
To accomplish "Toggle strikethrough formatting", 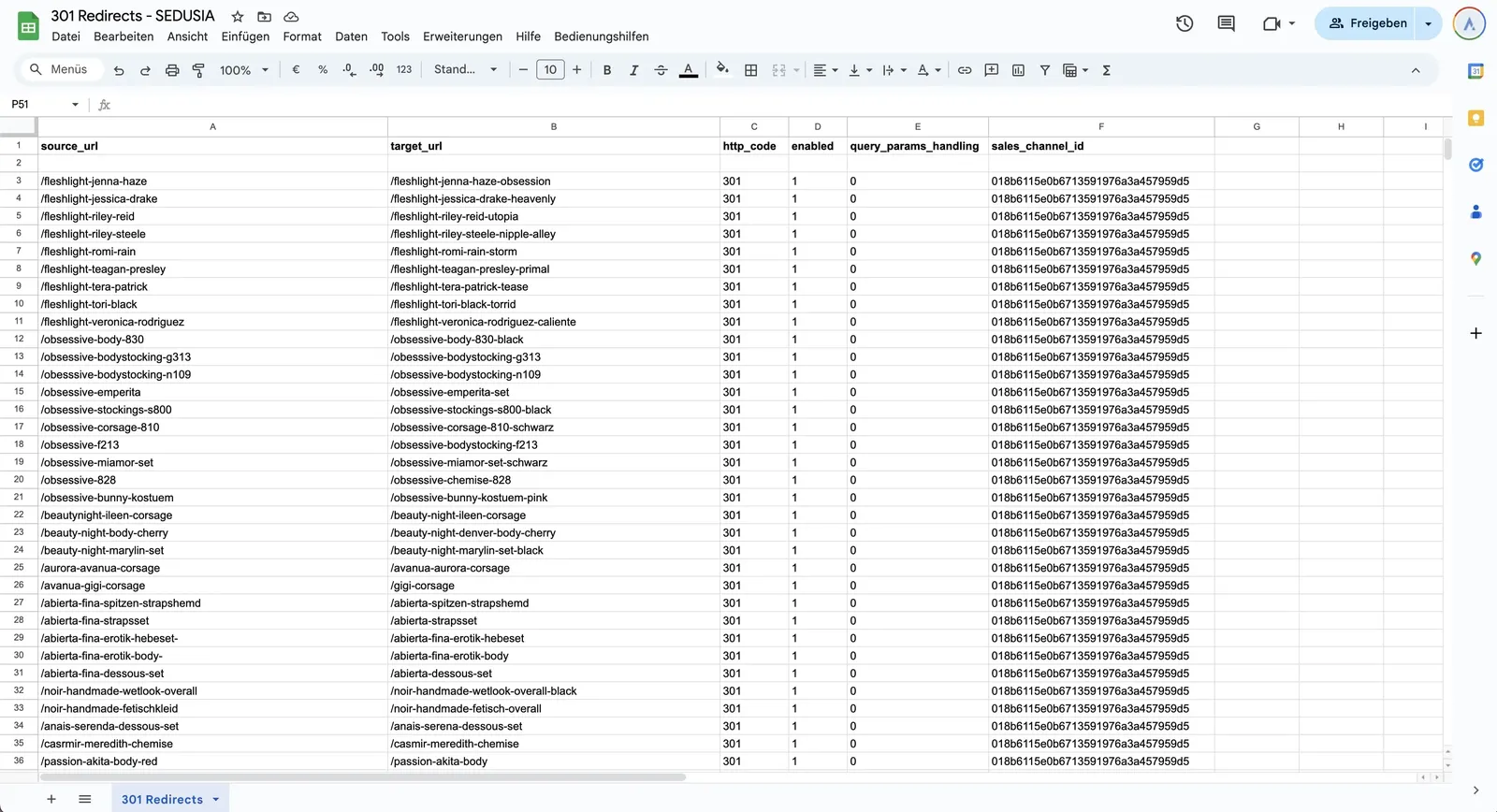I will point(661,69).
